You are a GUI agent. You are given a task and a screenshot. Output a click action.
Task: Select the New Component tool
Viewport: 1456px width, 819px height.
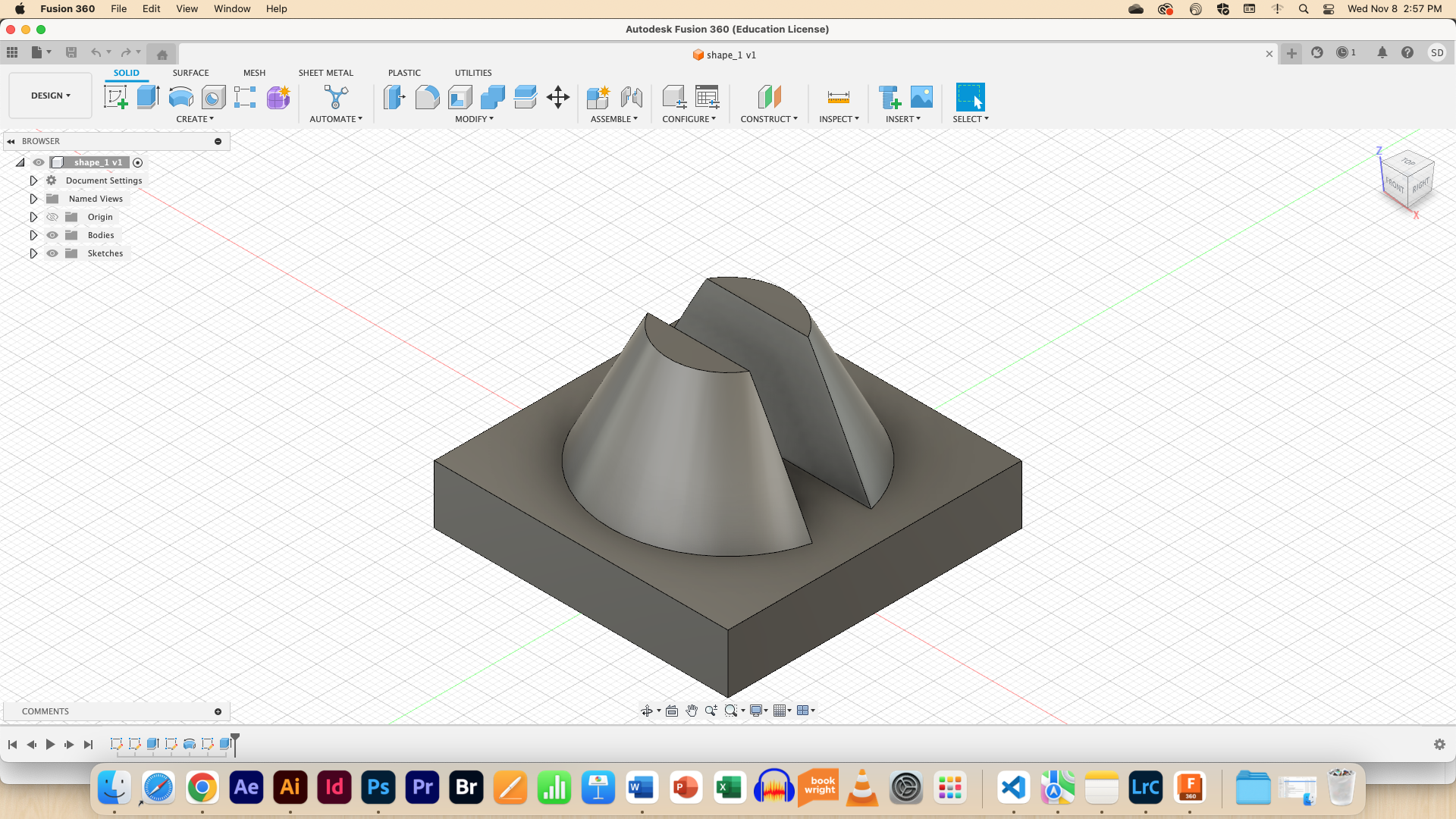598,97
